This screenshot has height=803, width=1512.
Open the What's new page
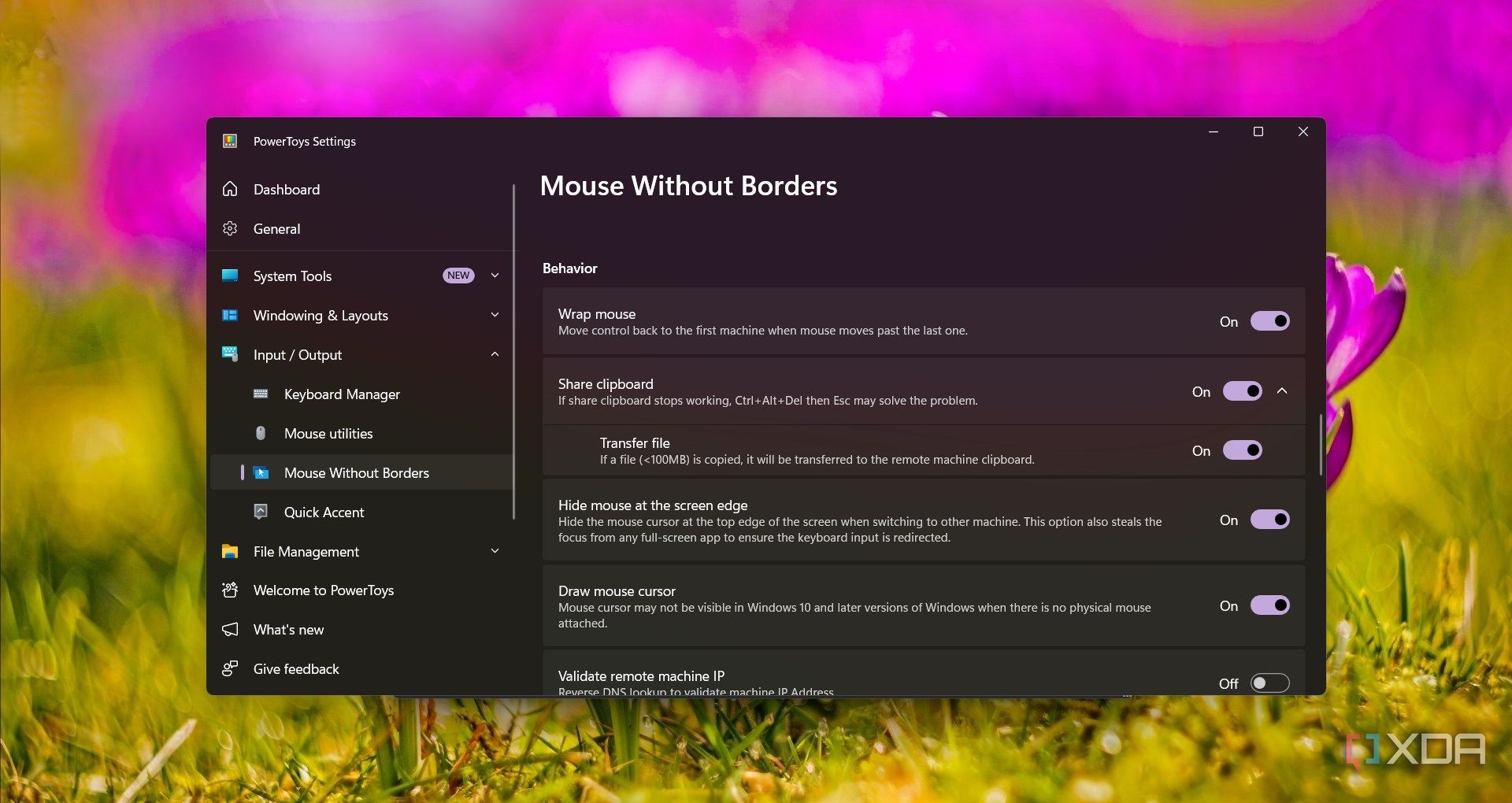tap(362, 629)
